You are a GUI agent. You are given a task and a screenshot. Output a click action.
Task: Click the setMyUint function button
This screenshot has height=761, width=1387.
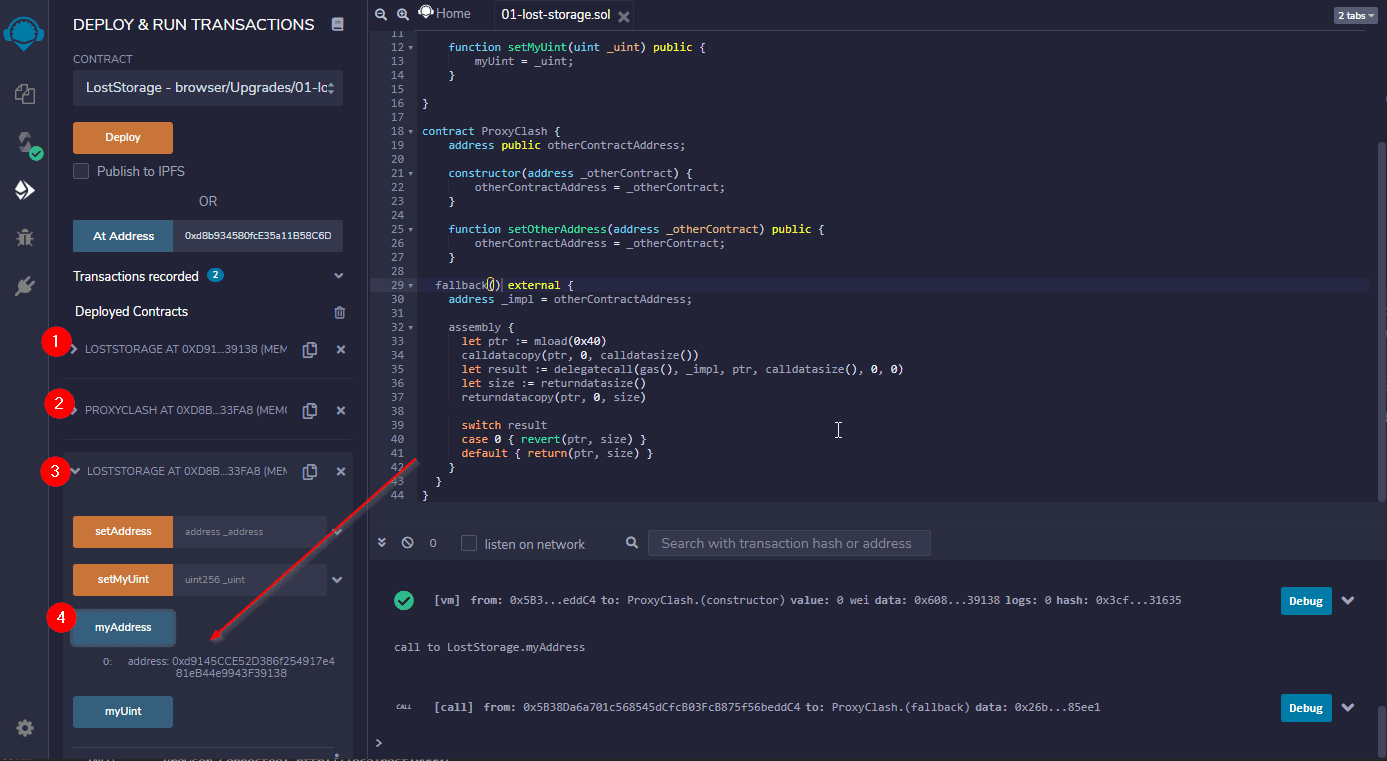tap(123, 580)
